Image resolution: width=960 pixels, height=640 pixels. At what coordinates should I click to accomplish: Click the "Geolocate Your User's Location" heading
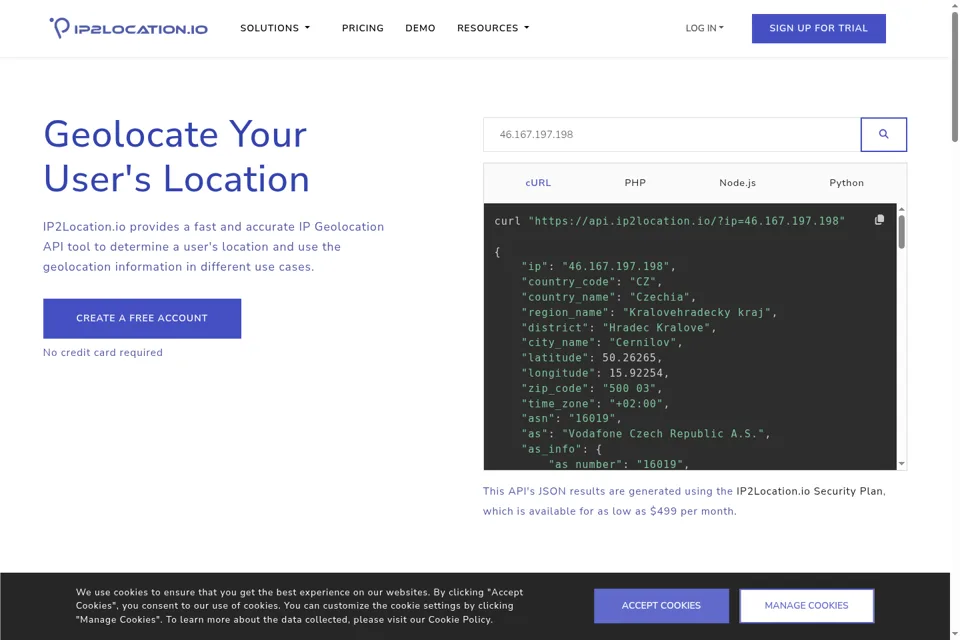pyautogui.click(x=176, y=156)
